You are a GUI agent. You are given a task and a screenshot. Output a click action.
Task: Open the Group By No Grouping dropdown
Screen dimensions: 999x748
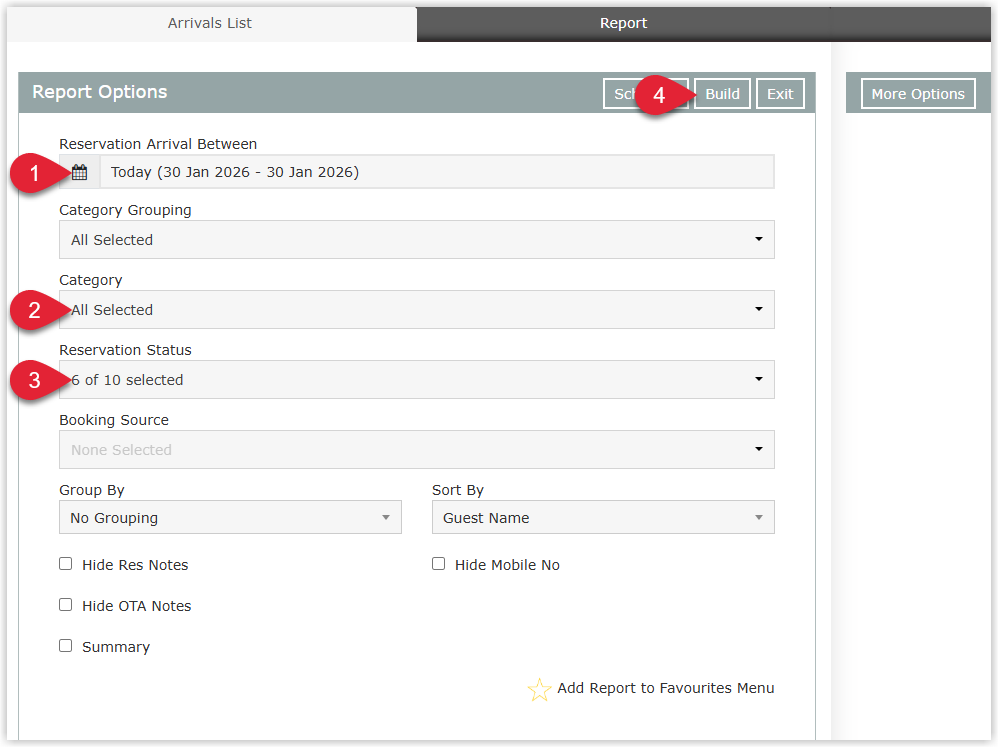click(230, 517)
